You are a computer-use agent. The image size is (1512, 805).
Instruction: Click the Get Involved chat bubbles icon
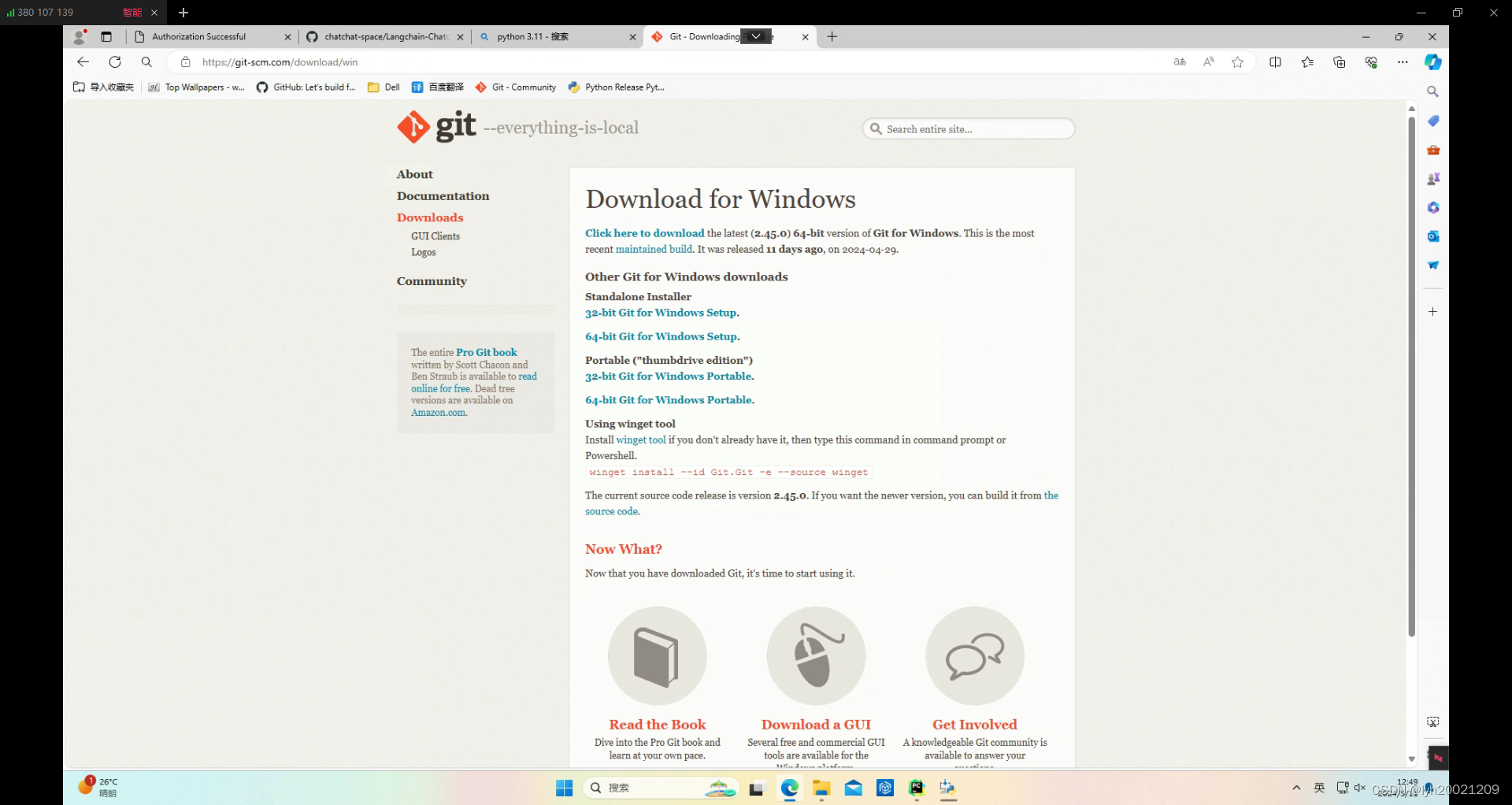pos(975,656)
